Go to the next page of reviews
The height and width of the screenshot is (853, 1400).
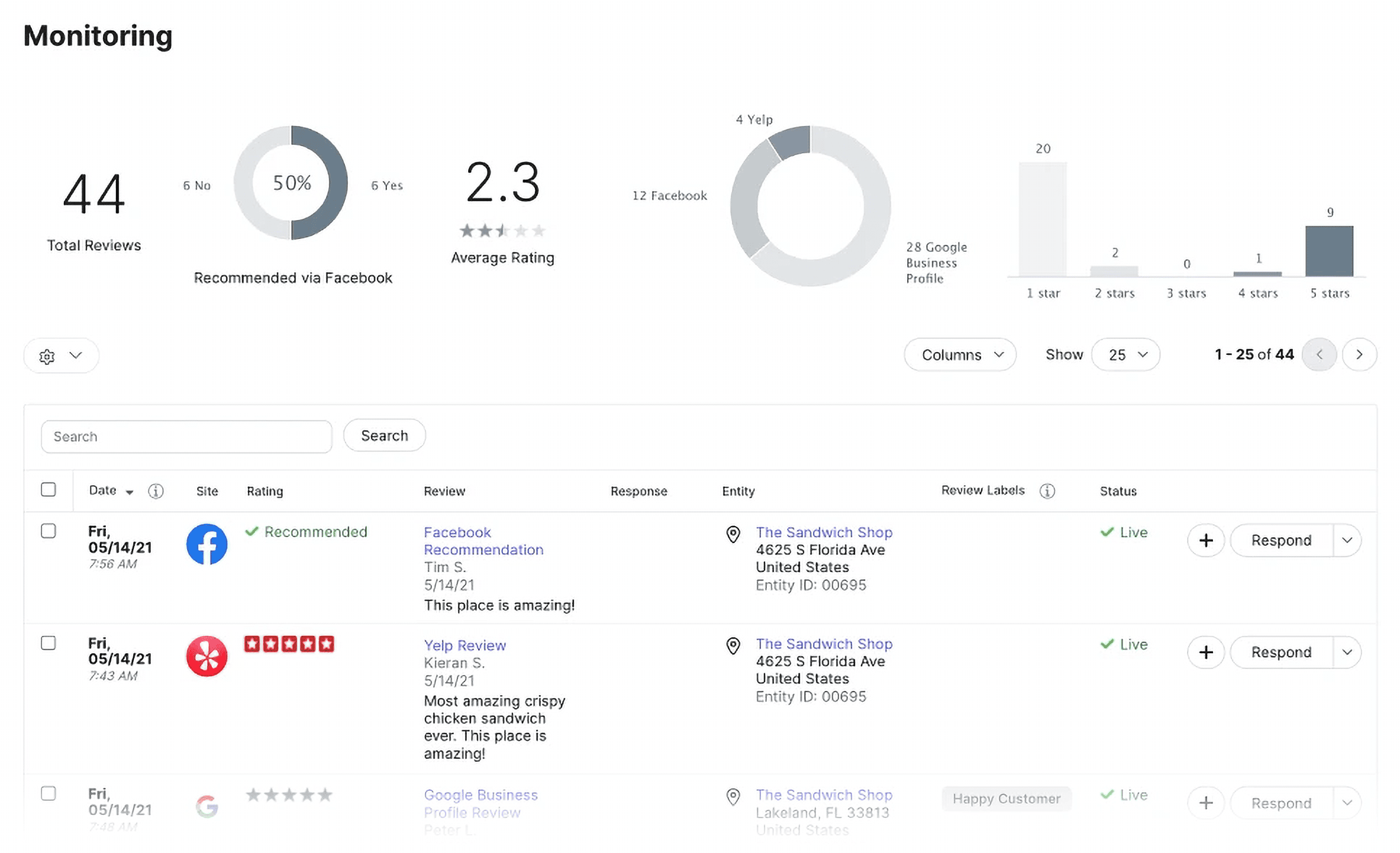1359,354
